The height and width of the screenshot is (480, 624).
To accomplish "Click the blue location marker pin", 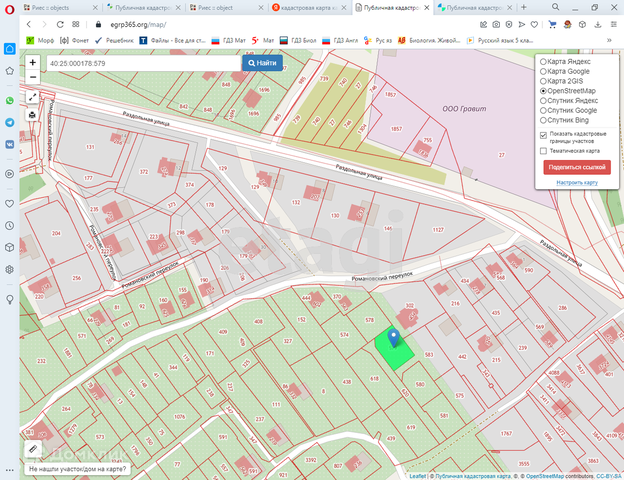I will [394, 338].
